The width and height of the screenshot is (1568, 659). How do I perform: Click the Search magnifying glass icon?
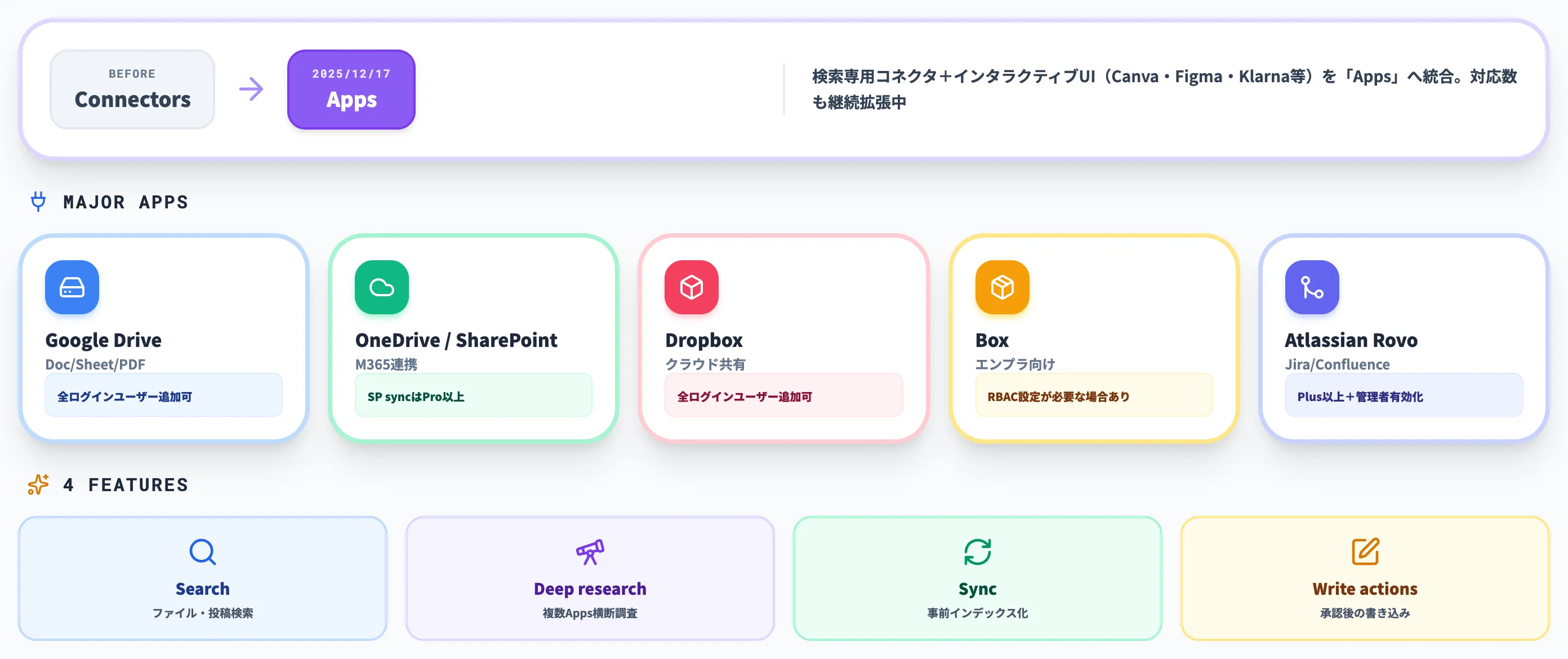pos(203,552)
